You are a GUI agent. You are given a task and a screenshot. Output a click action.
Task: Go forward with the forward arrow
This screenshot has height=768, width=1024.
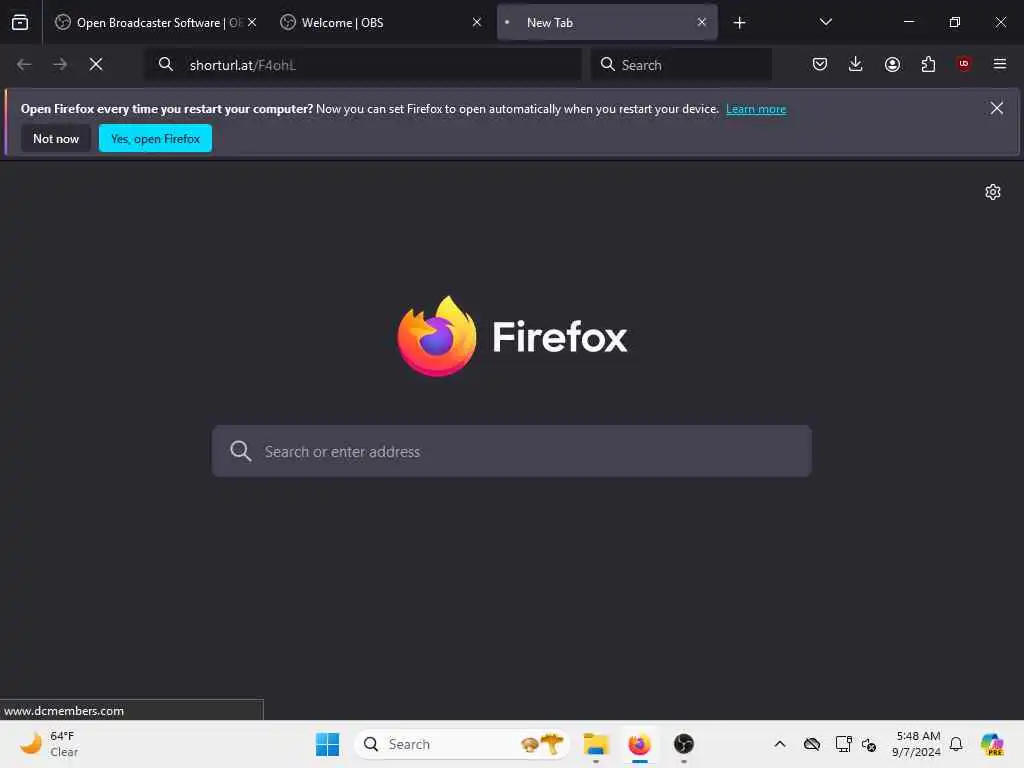click(60, 64)
